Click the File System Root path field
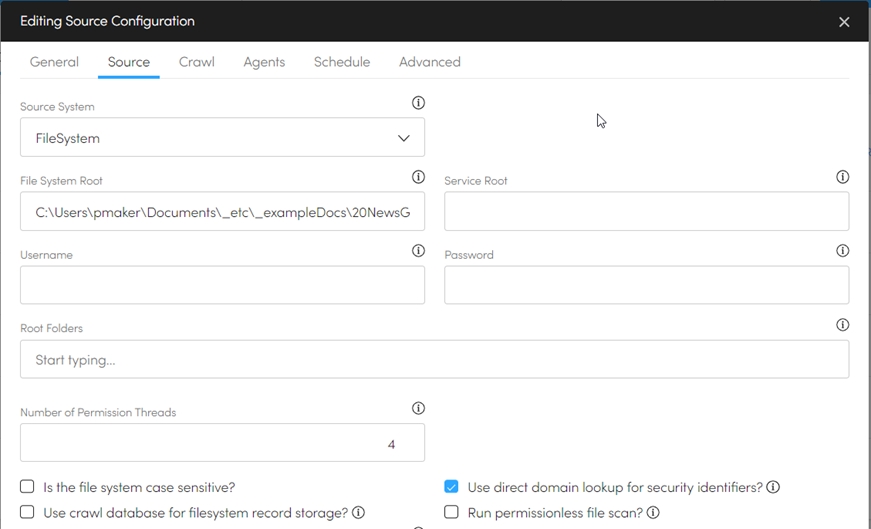The image size is (871, 529). coord(222,212)
